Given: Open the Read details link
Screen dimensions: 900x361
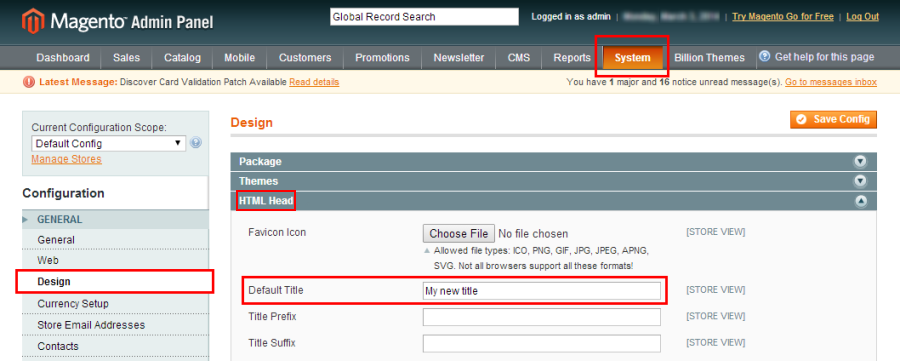Looking at the screenshot, I should [314, 82].
